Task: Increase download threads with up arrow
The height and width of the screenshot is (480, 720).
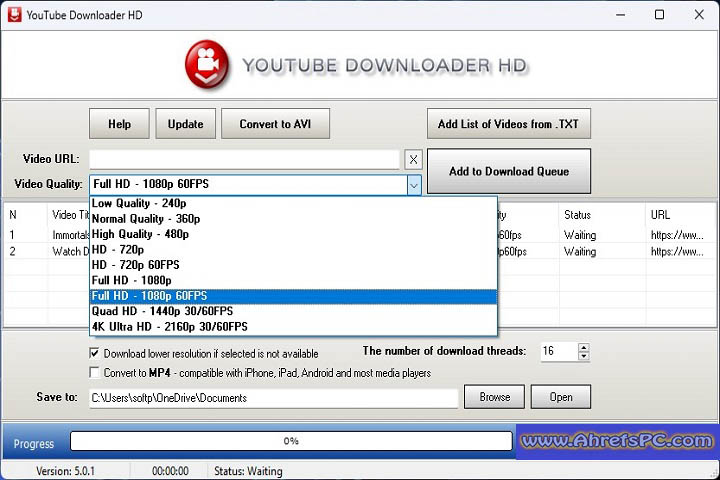Action: 584,347
